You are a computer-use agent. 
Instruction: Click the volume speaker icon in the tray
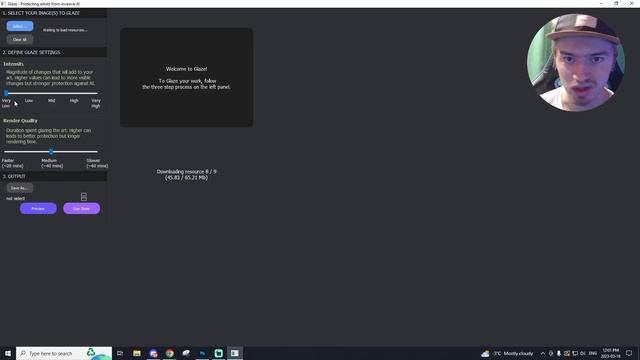click(x=583, y=353)
